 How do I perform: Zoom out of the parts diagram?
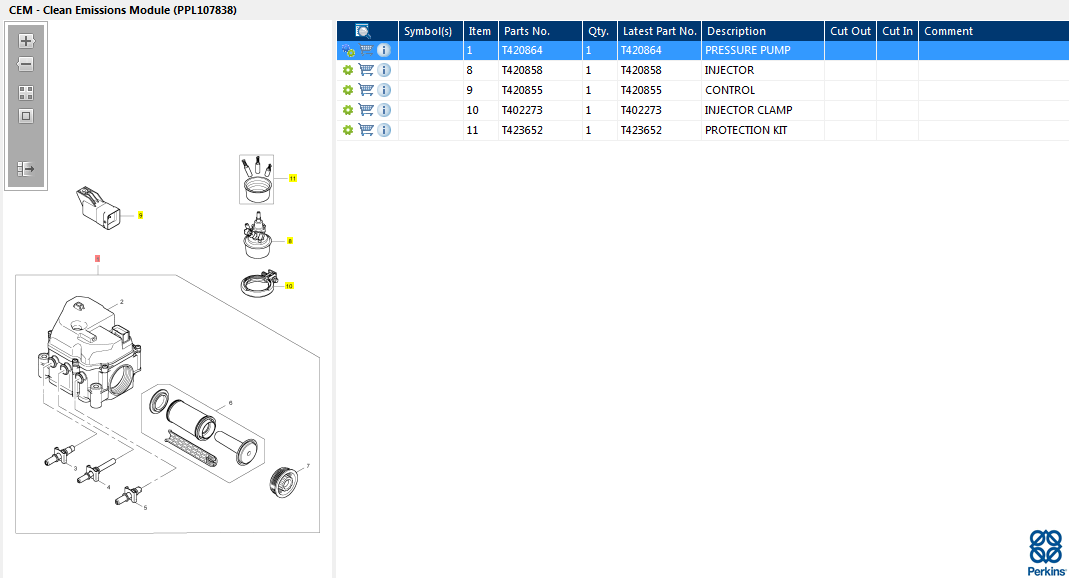pyautogui.click(x=26, y=65)
